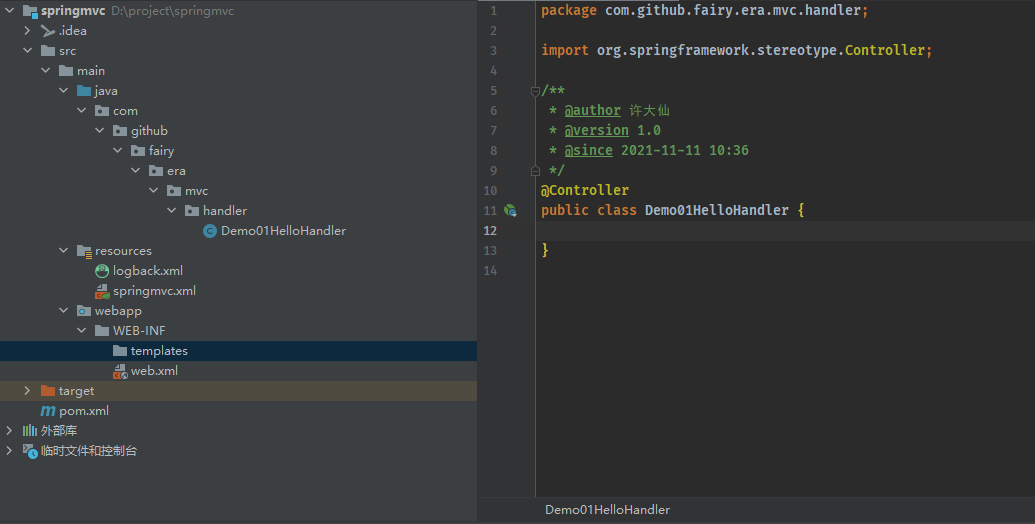Screen dimensions: 1035x524
Task: Click the src folder icon
Action: pyautogui.click(x=48, y=50)
